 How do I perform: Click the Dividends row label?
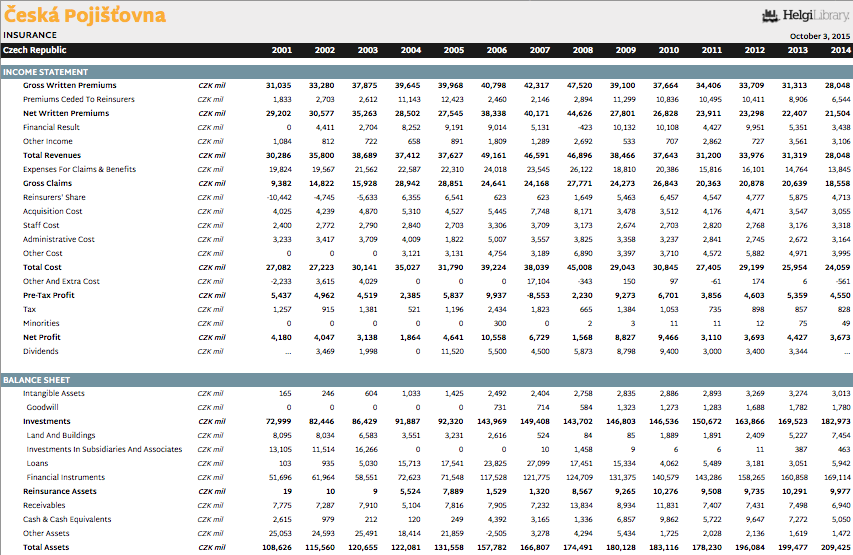pos(41,352)
